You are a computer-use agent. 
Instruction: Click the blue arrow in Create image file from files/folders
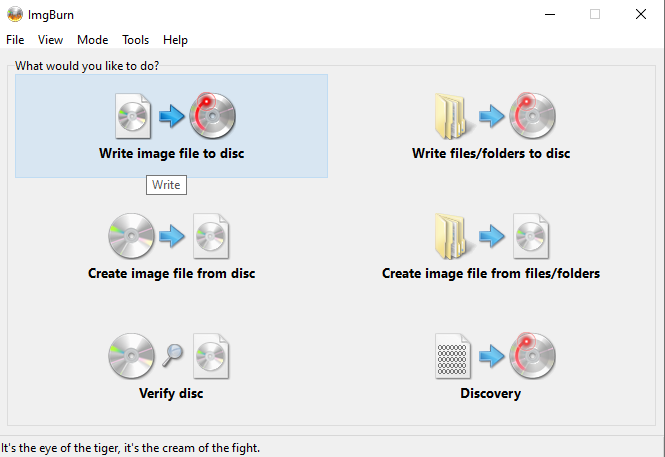(492, 236)
